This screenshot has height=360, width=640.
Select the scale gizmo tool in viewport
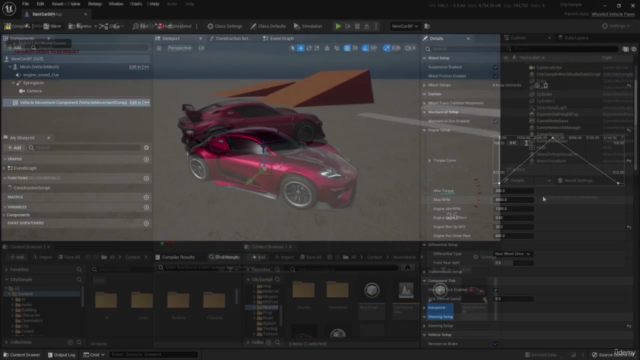(317, 48)
